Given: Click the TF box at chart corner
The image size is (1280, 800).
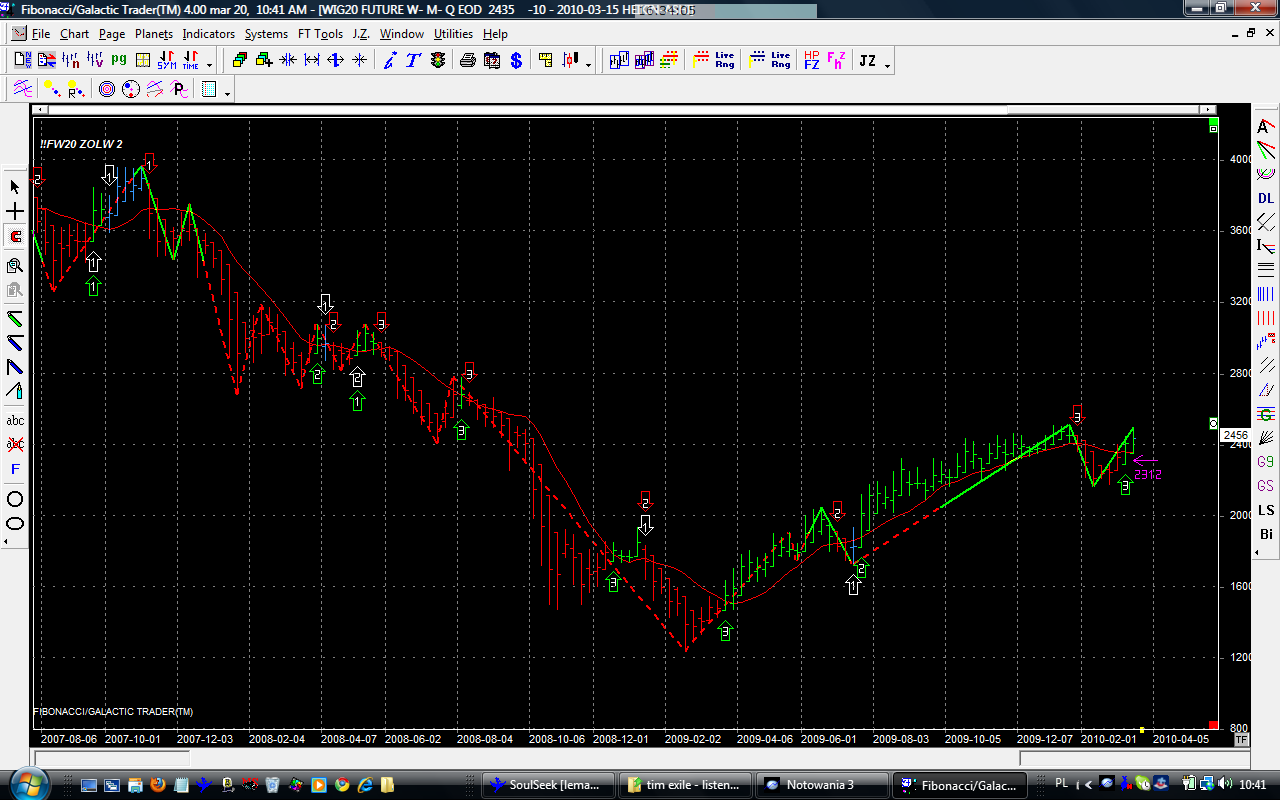Looking at the screenshot, I should tap(1241, 740).
